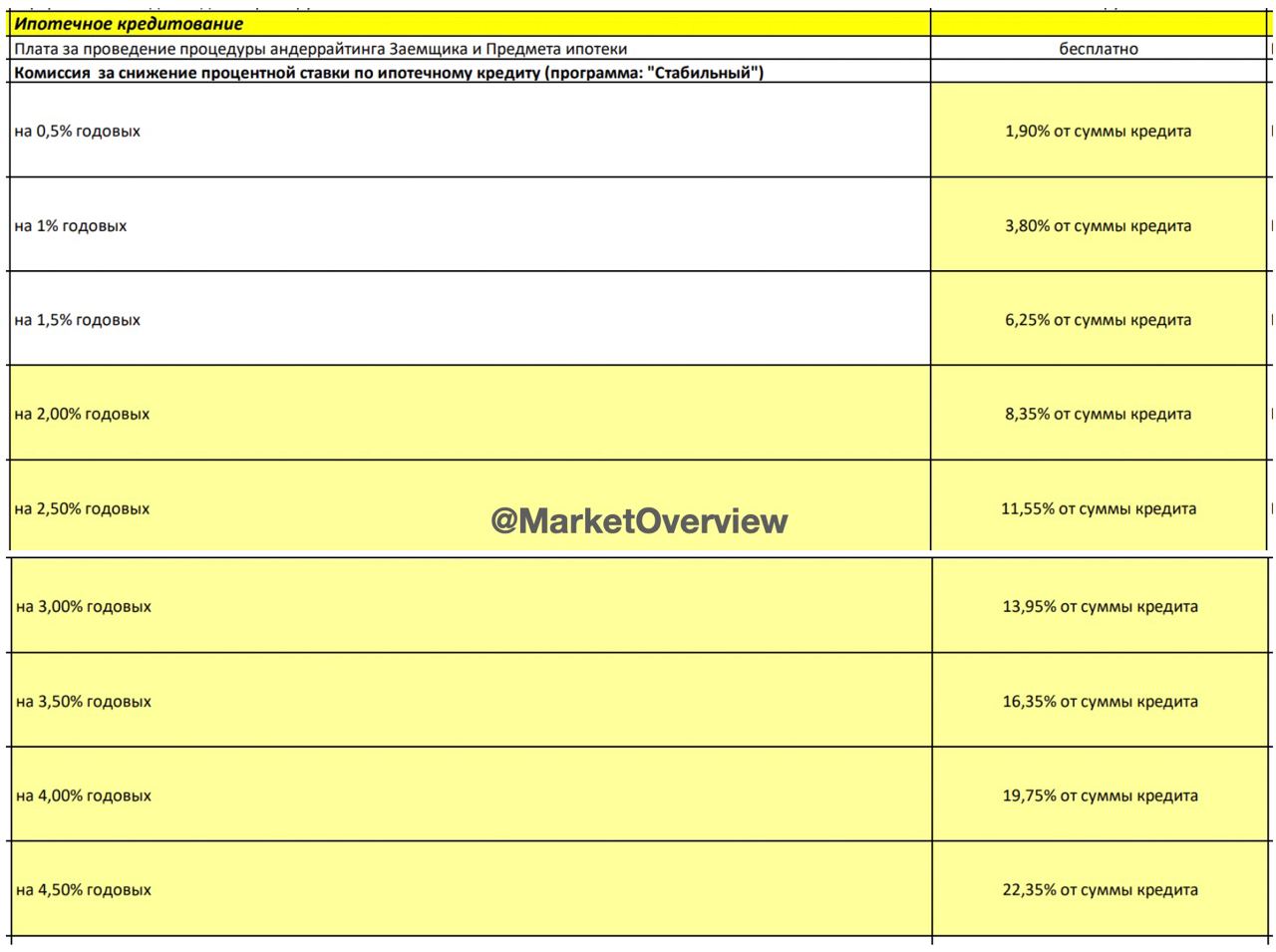The height and width of the screenshot is (952, 1276).
Task: Select the "19,75% от суммы кредита" cell
Action: point(1100,795)
